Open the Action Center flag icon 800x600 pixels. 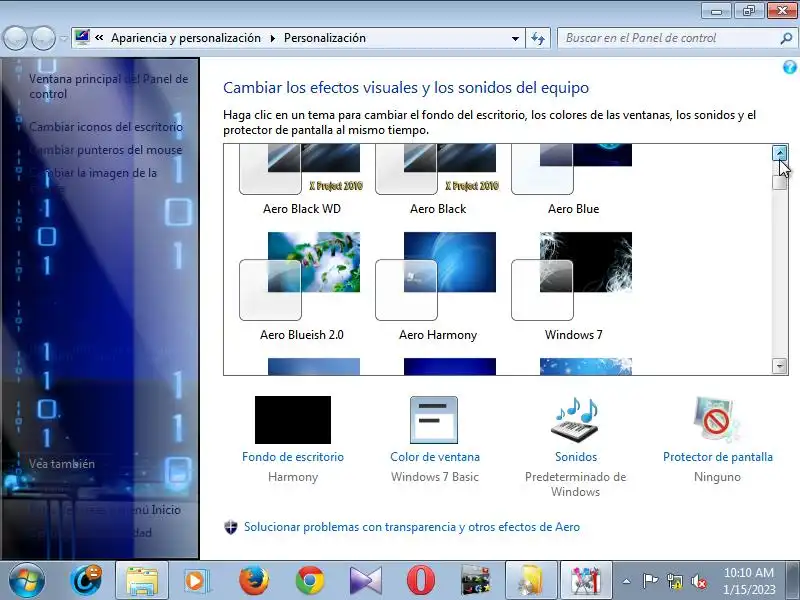click(650, 581)
